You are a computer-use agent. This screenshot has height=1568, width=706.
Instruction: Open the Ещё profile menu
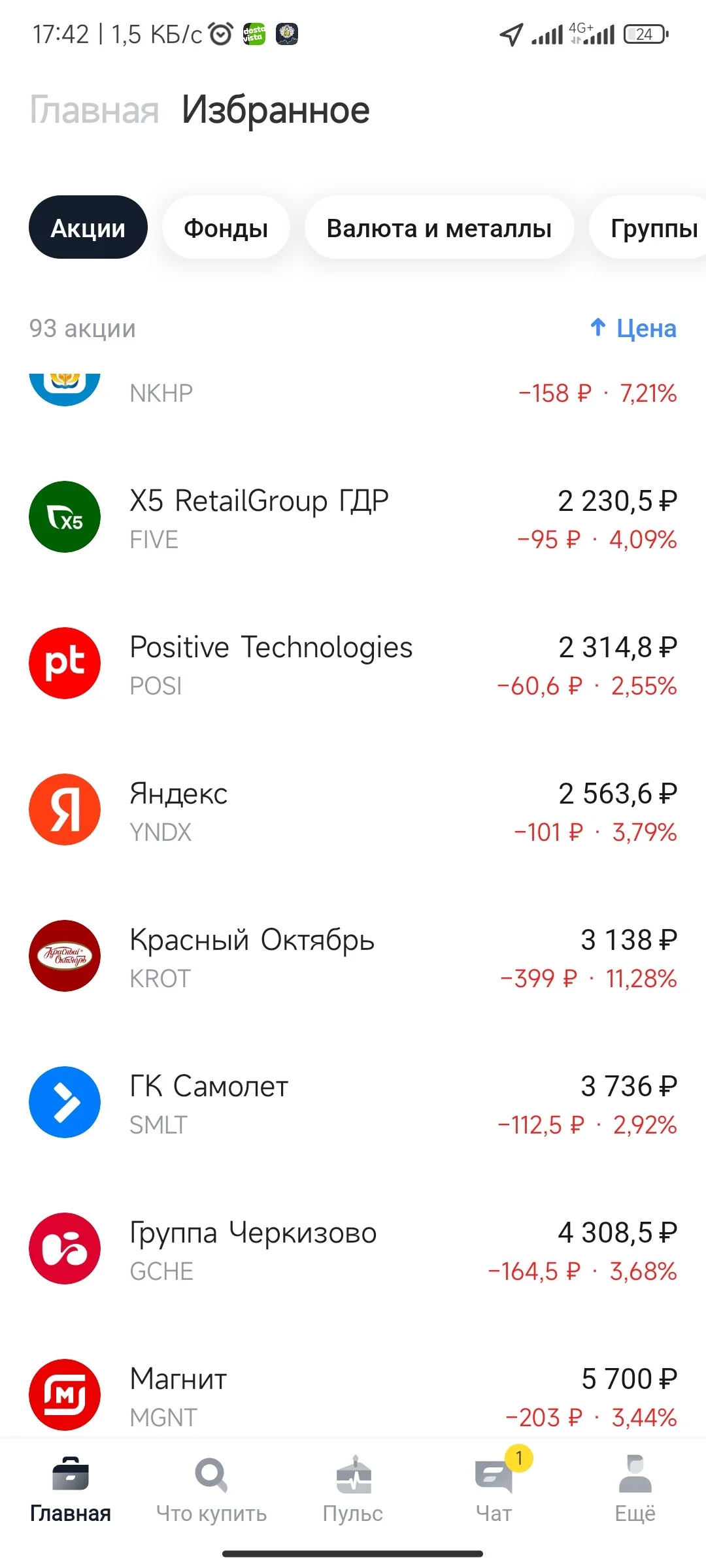coord(635,1484)
